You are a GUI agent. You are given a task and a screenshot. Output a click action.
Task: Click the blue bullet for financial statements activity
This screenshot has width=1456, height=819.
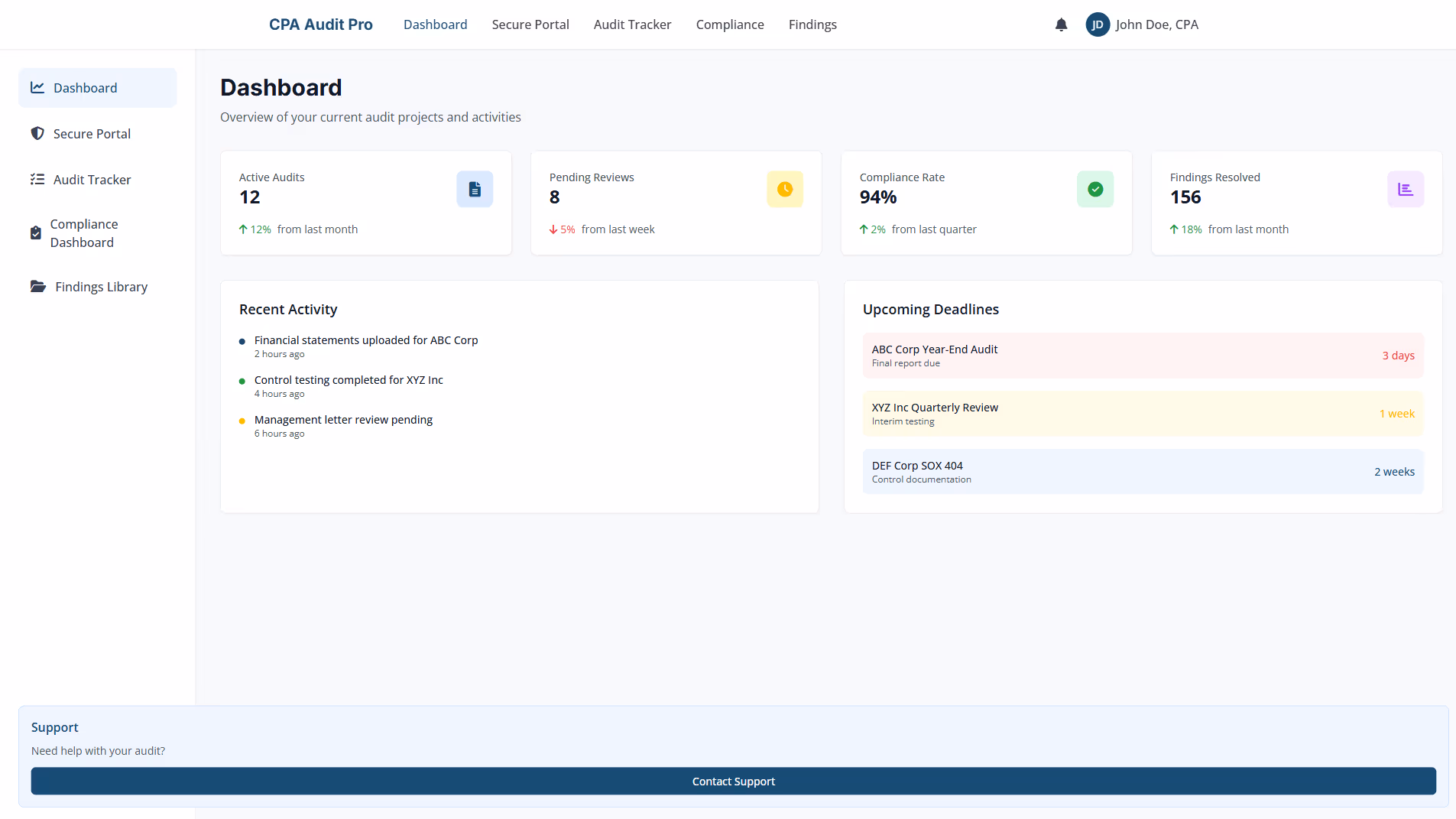[242, 341]
